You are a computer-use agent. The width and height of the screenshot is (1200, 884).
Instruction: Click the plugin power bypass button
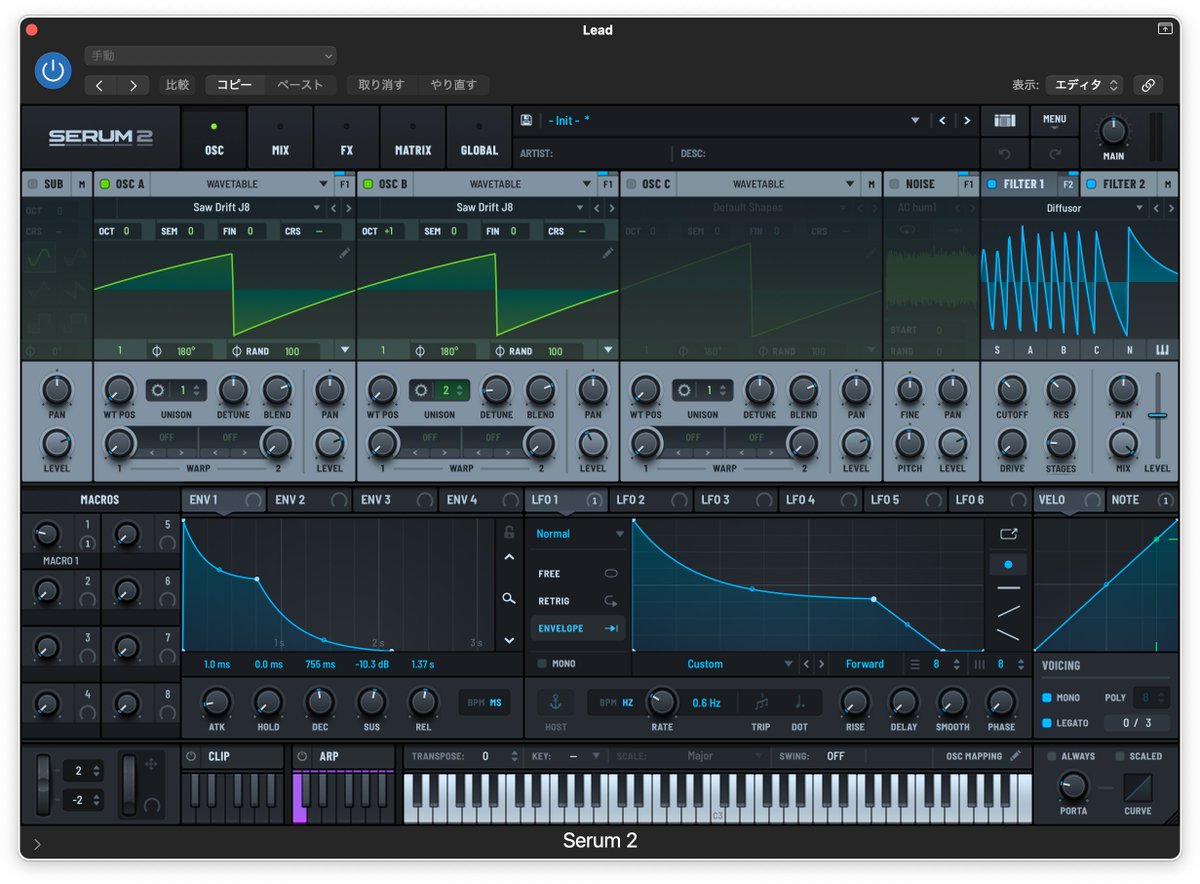point(52,71)
